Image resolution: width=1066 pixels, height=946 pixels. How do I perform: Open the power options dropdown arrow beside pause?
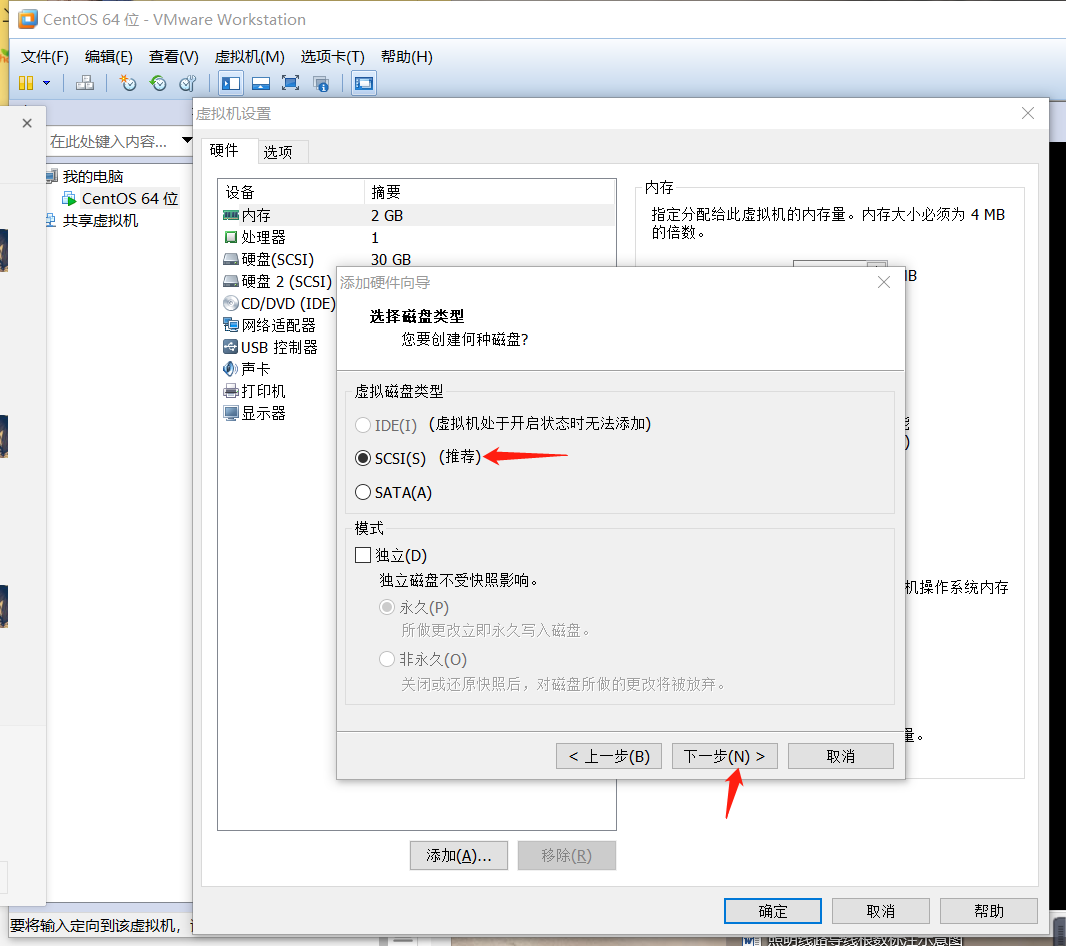coord(46,83)
